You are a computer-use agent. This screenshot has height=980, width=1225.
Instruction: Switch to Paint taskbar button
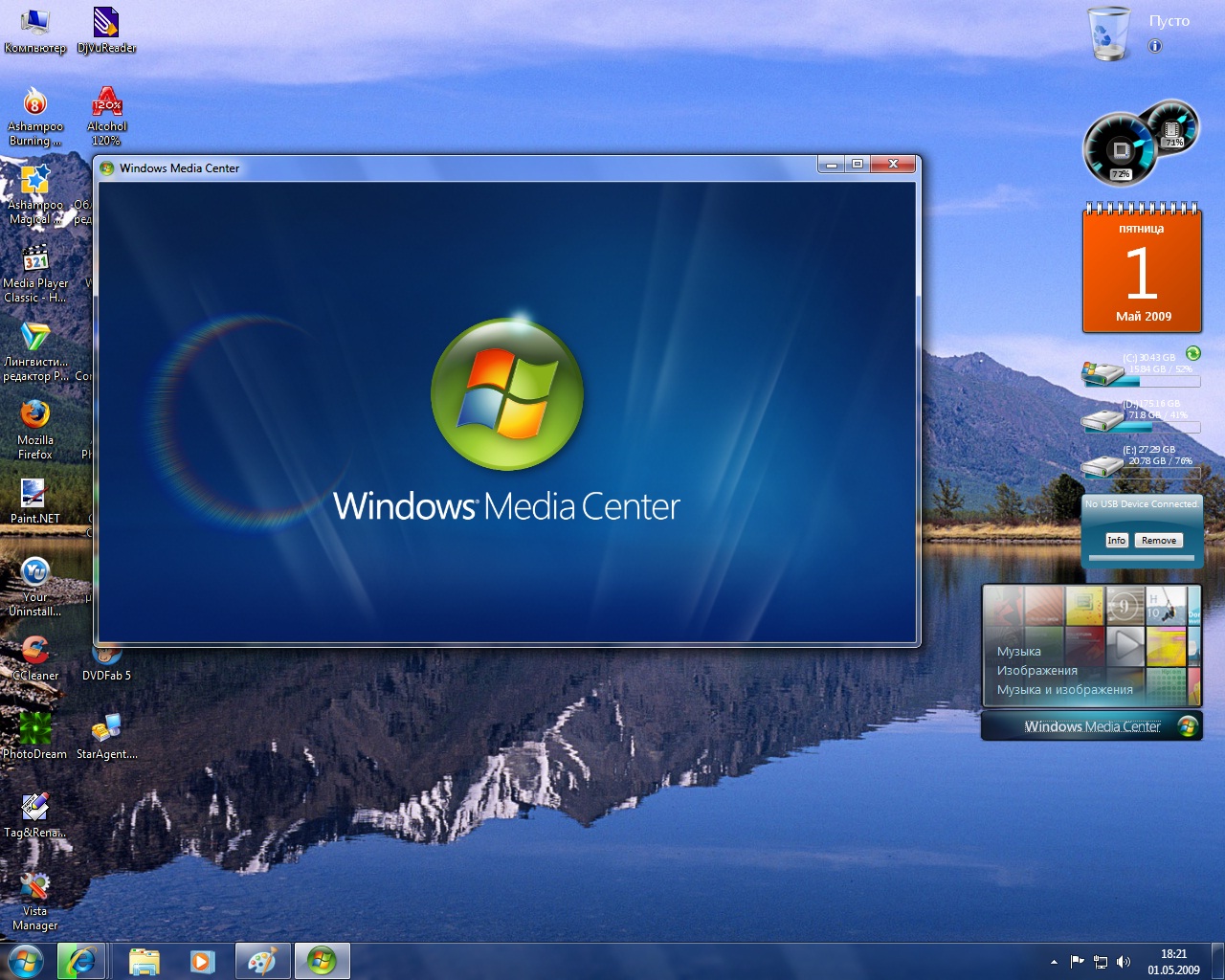point(262,961)
